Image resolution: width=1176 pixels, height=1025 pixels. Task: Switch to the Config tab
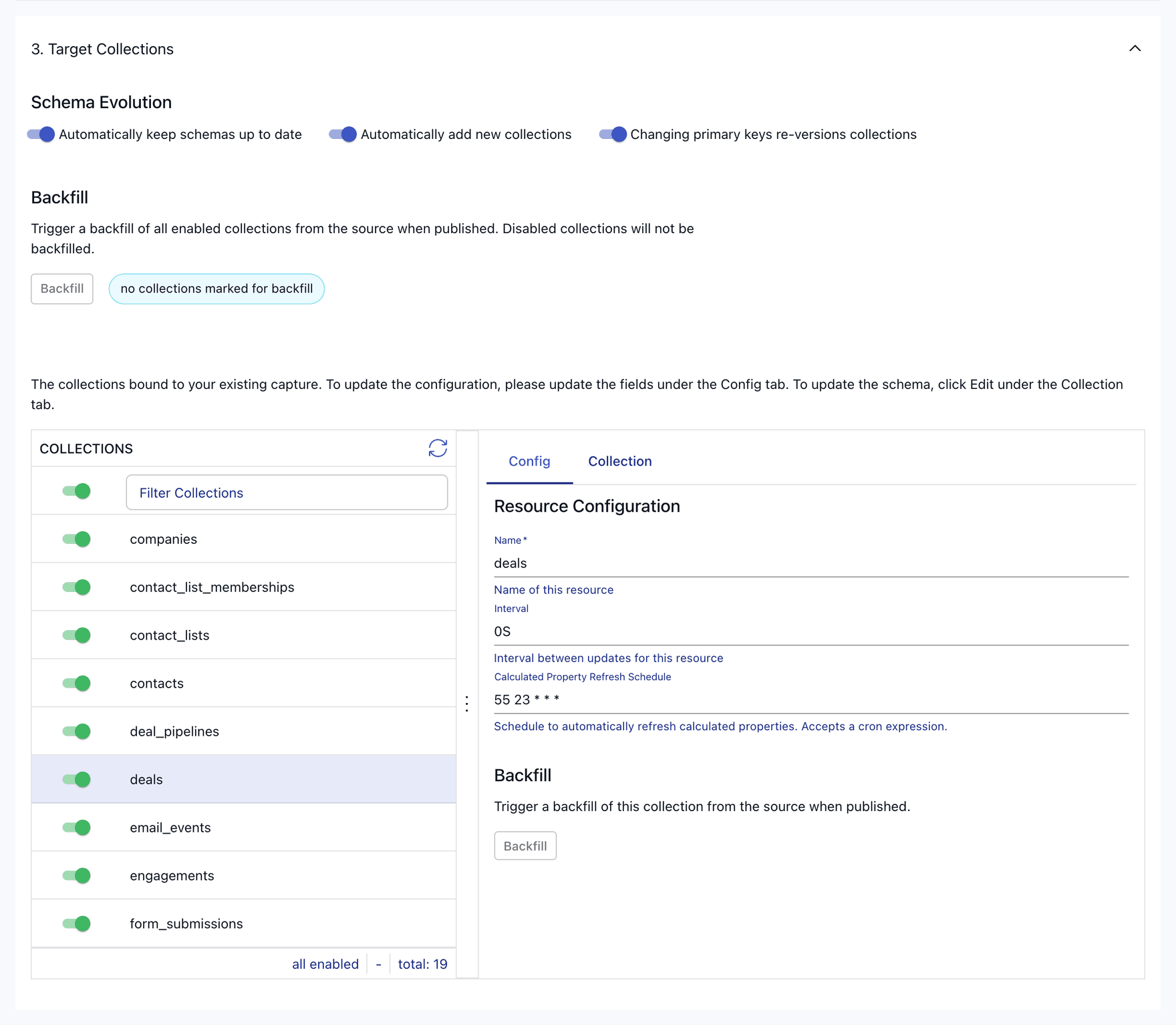point(529,461)
